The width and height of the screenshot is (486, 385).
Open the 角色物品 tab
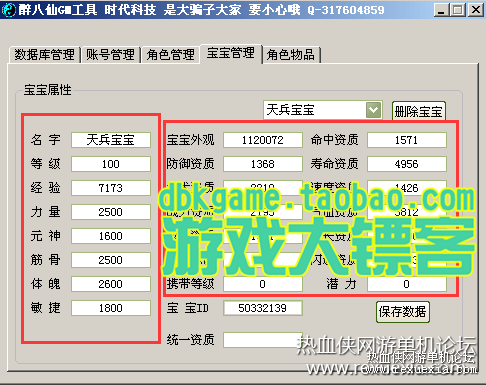[291, 55]
